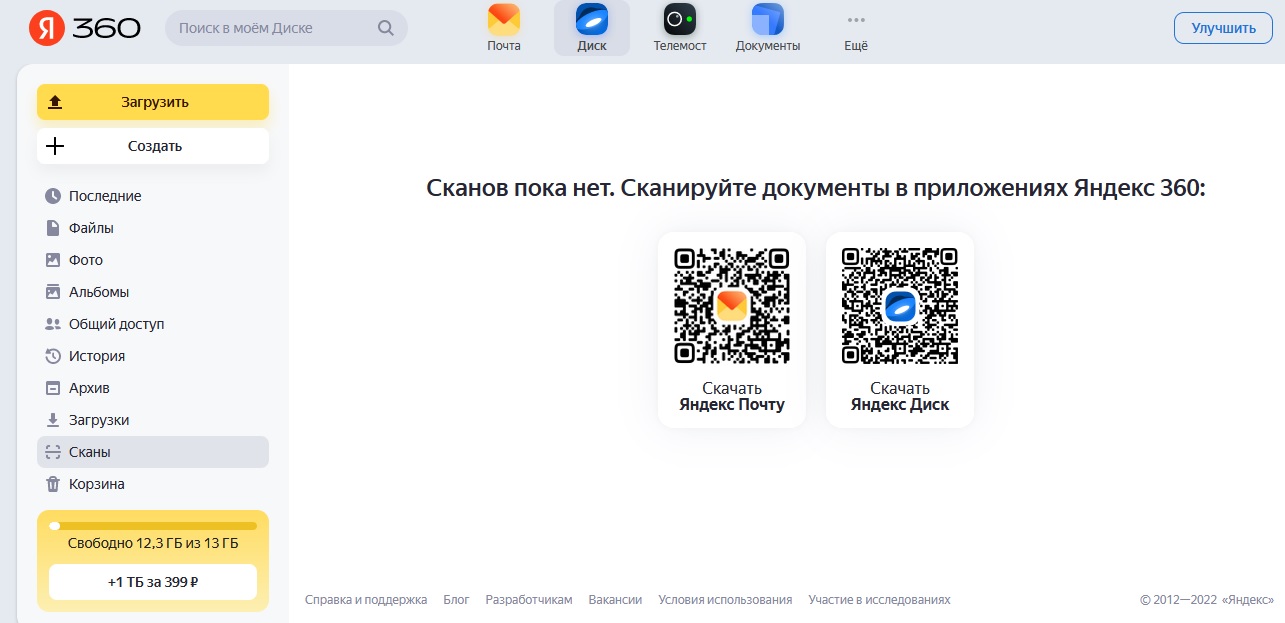The image size is (1285, 623).
Task: Open the Блог footer link
Action: 456,600
